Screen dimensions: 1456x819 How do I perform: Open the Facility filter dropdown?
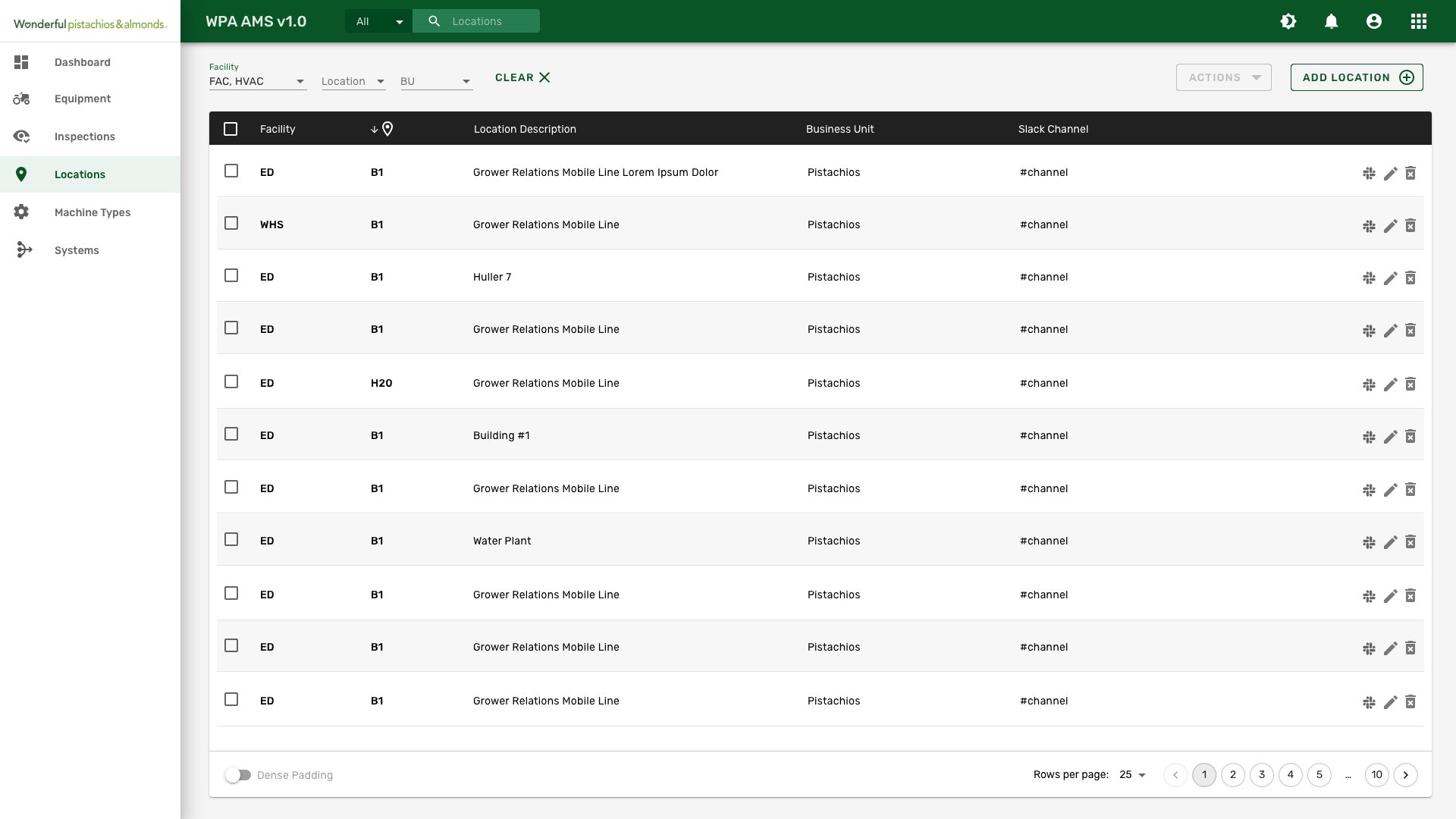tap(258, 81)
